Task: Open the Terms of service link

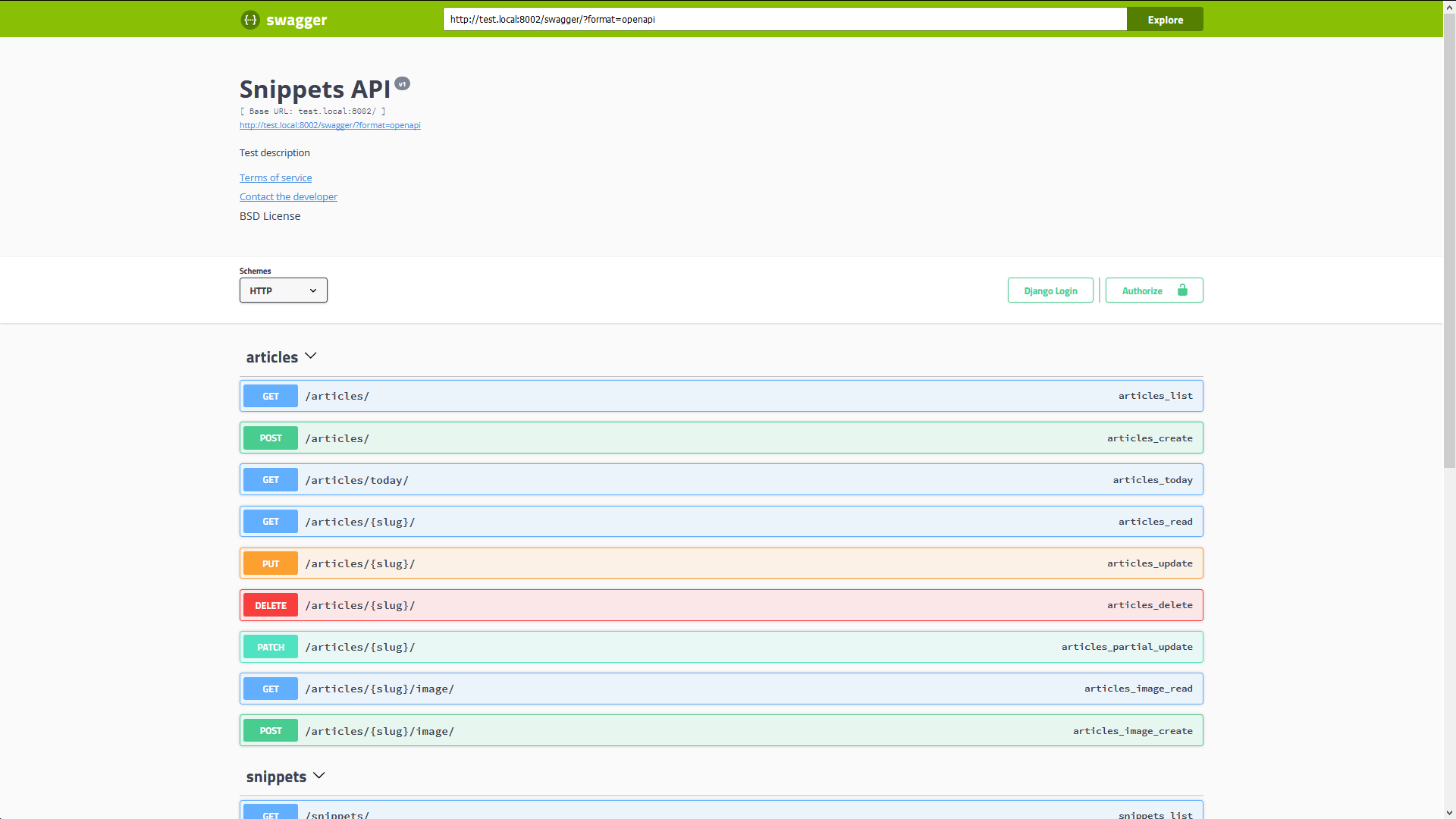Action: pyautogui.click(x=275, y=178)
